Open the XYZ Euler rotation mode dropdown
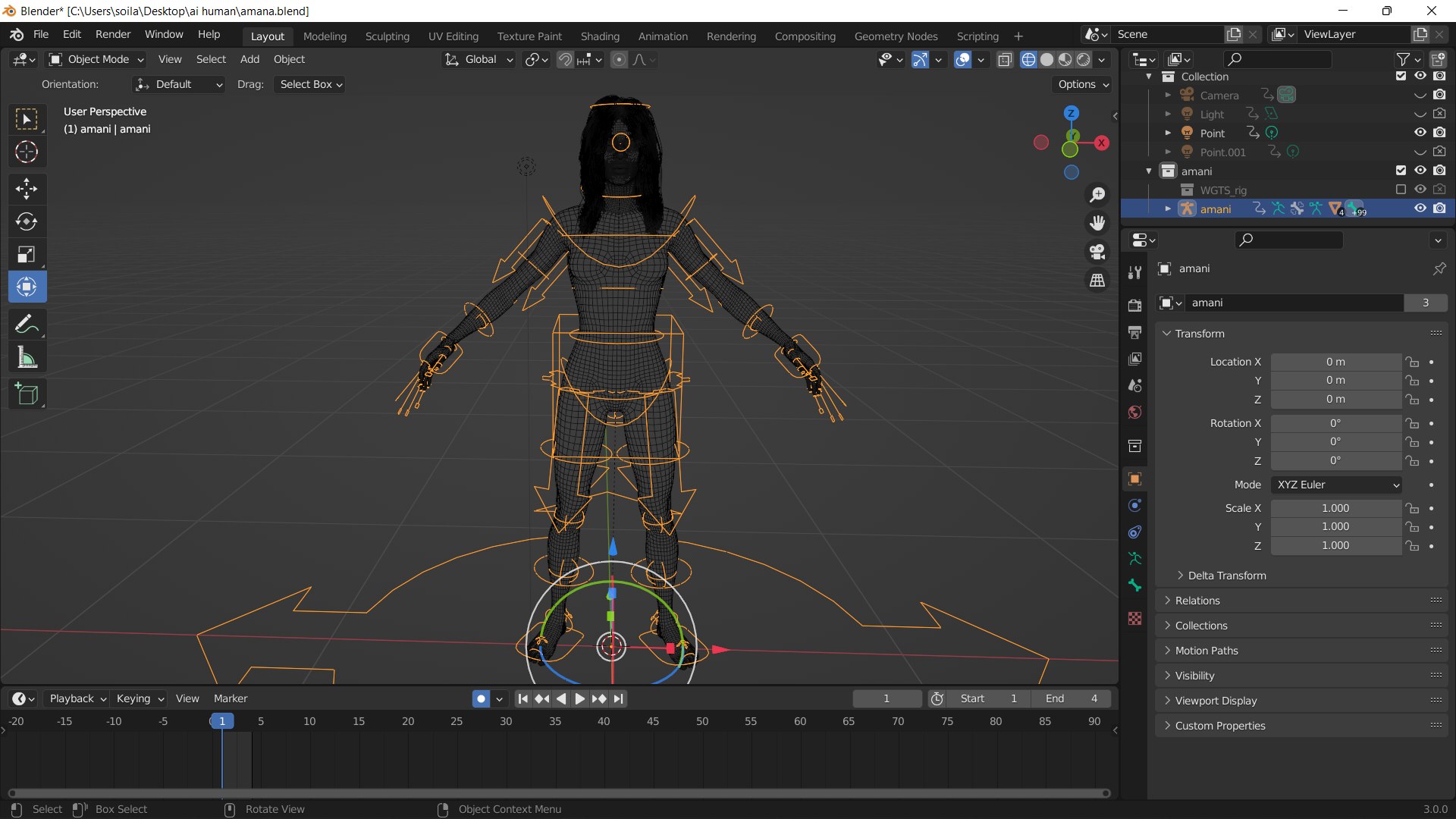The width and height of the screenshot is (1456, 819). [x=1336, y=485]
